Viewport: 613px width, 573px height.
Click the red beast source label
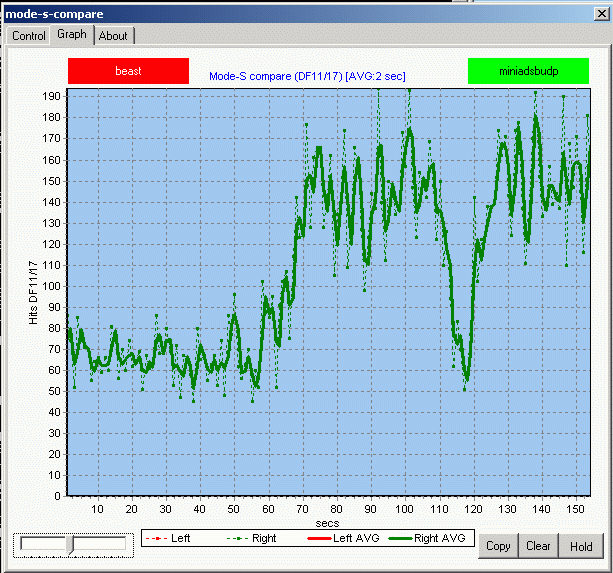[128, 71]
